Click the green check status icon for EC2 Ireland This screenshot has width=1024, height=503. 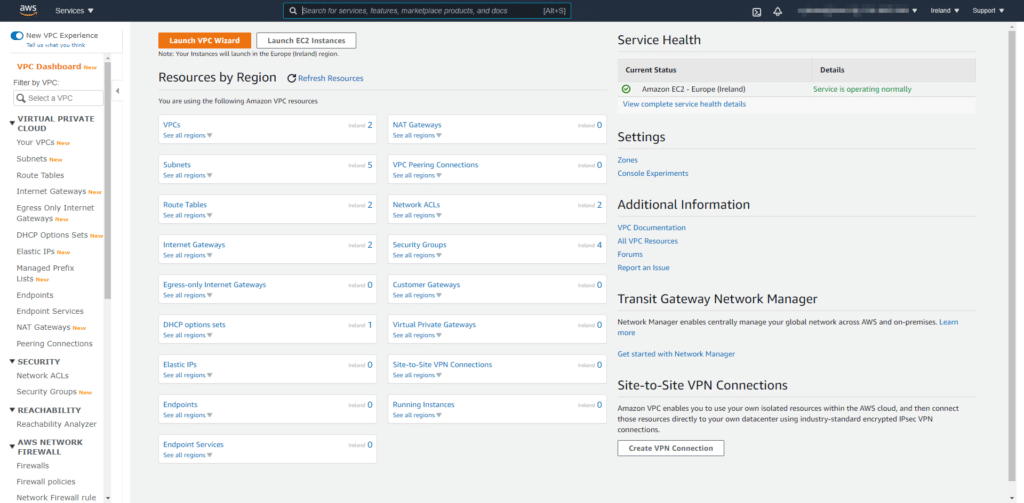pos(626,89)
